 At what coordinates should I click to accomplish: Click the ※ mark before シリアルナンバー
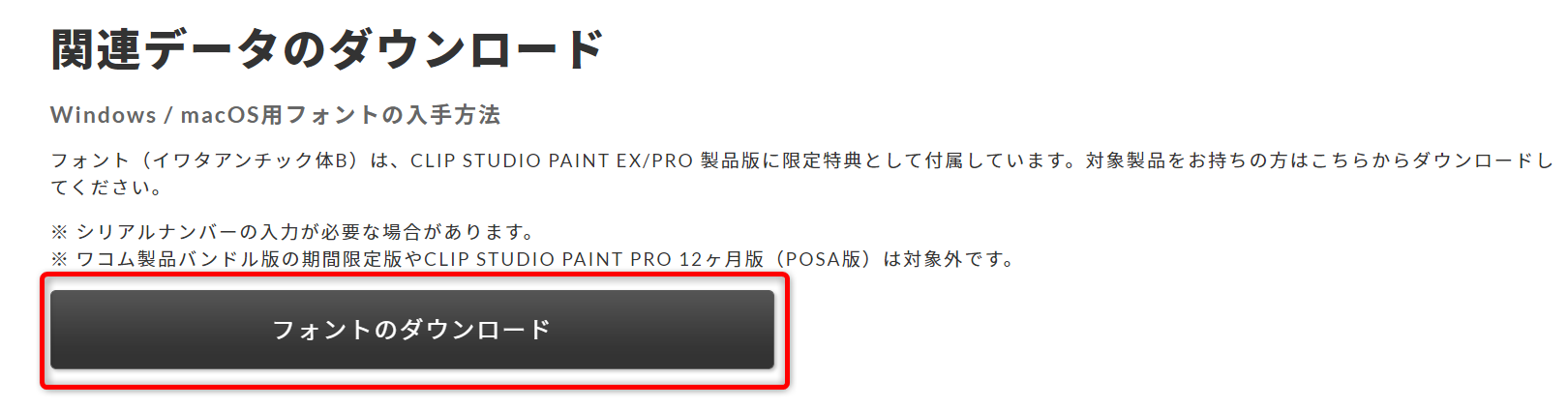tap(60, 232)
